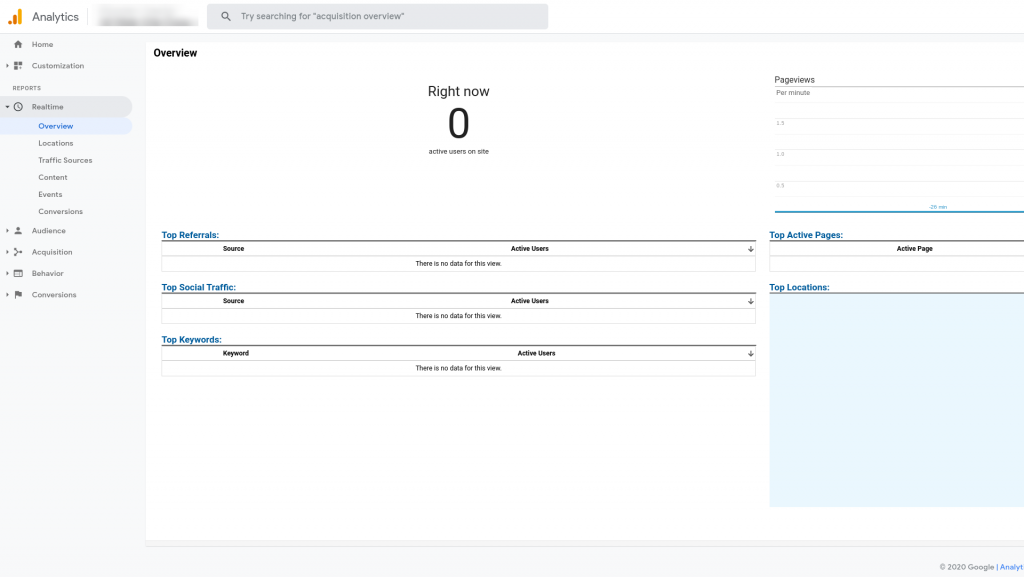The height and width of the screenshot is (577, 1024).
Task: Click the Customization dashboard icon
Action: click(18, 66)
